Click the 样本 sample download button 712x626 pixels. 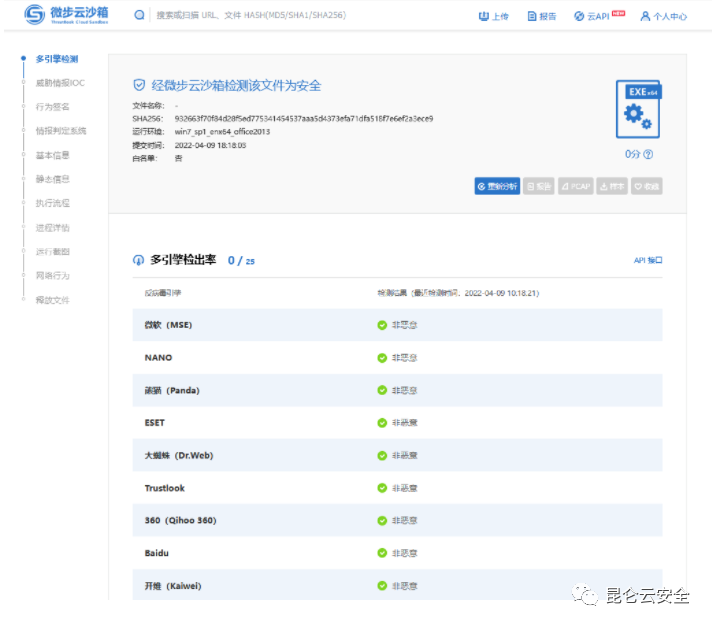click(x=612, y=186)
